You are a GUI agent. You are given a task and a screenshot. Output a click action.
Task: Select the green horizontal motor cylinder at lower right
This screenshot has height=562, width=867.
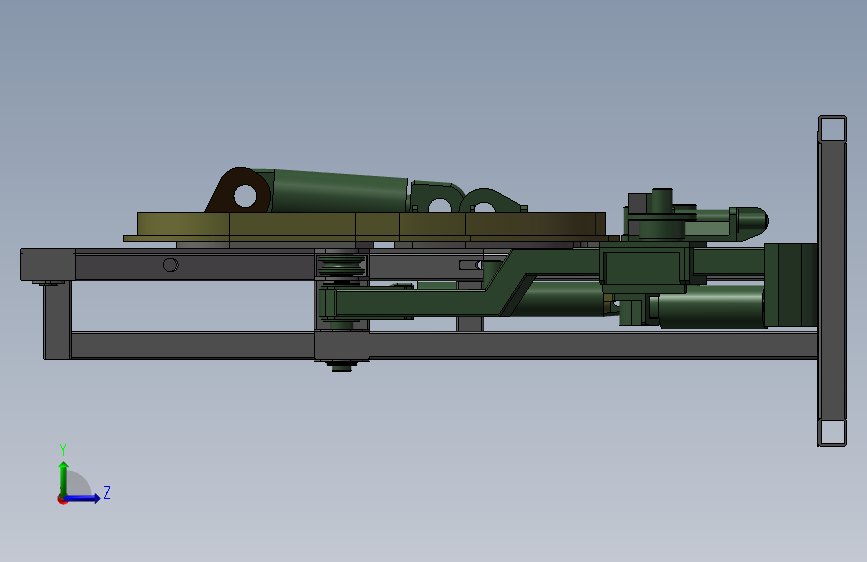pos(711,307)
